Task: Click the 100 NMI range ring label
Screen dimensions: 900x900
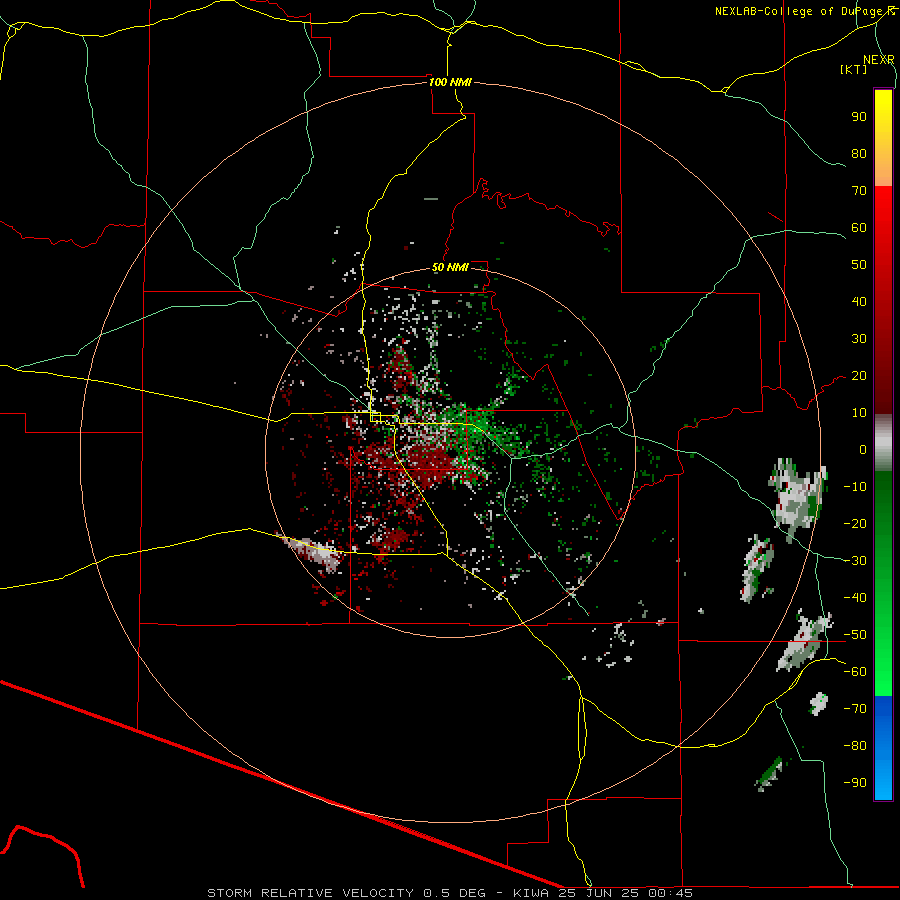Action: (x=450, y=82)
